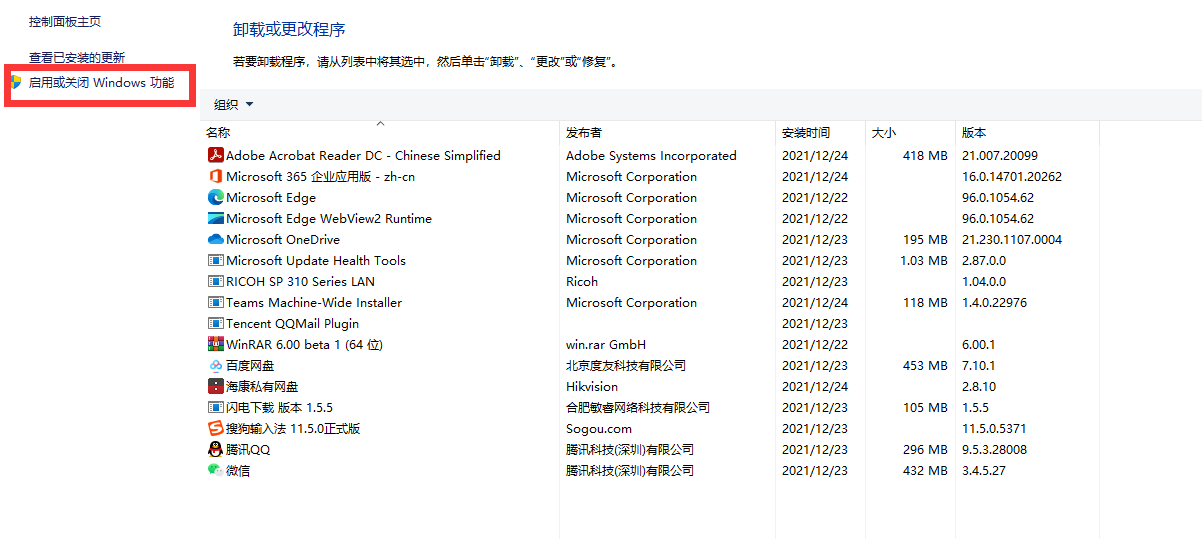Click publisher Sogou.com

coord(599,428)
